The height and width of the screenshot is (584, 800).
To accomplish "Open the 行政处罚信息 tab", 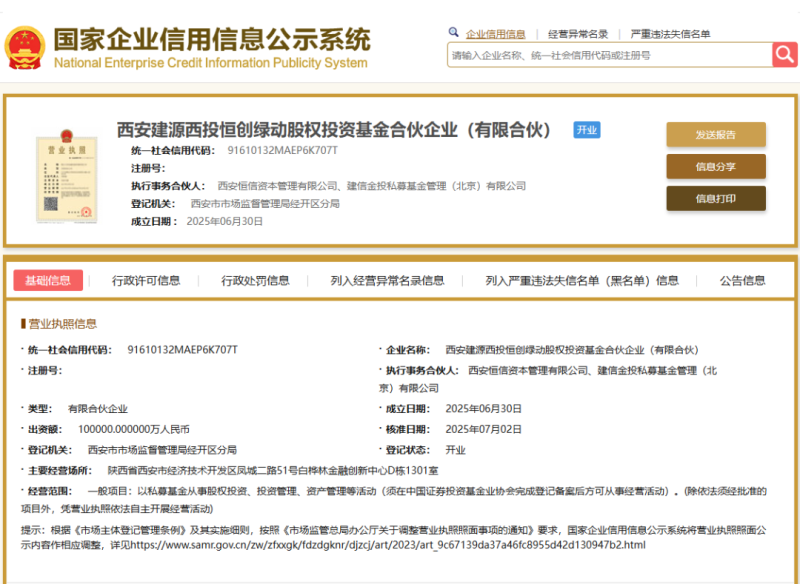I will coord(255,280).
